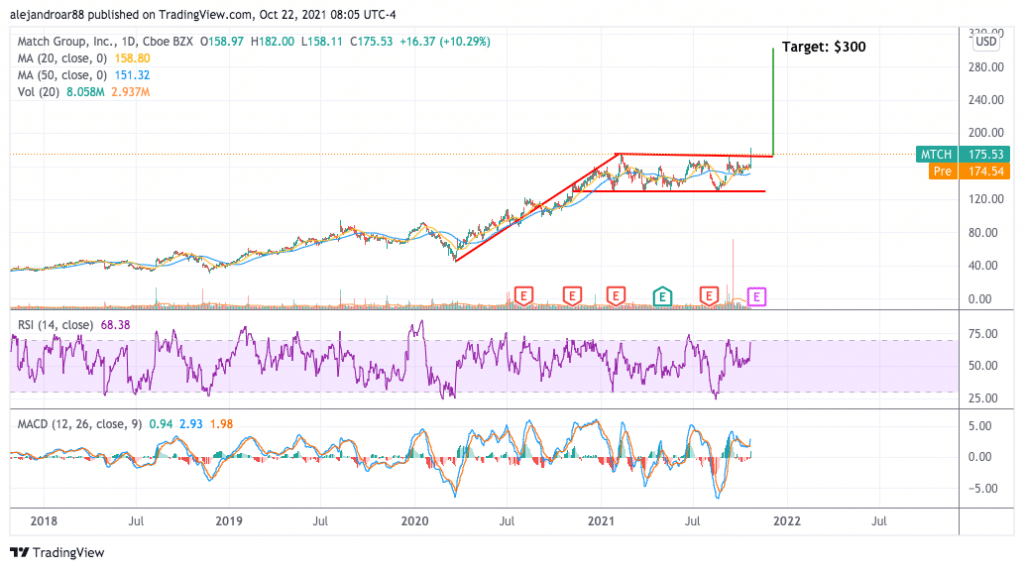The height and width of the screenshot is (570, 1024).
Task: Click the 200.00 price axis label
Action: pos(986,133)
